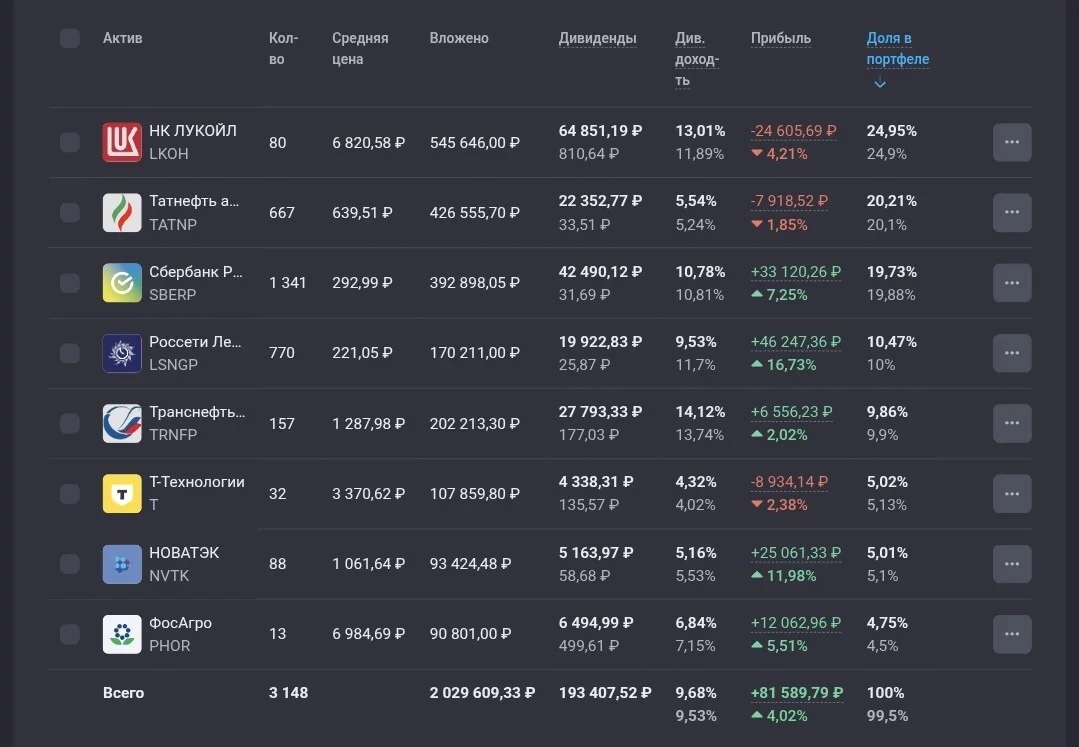Viewport: 1079px width, 747px height.
Task: Click the ФосАгро portfolio share 4,75%
Action: coord(887,623)
